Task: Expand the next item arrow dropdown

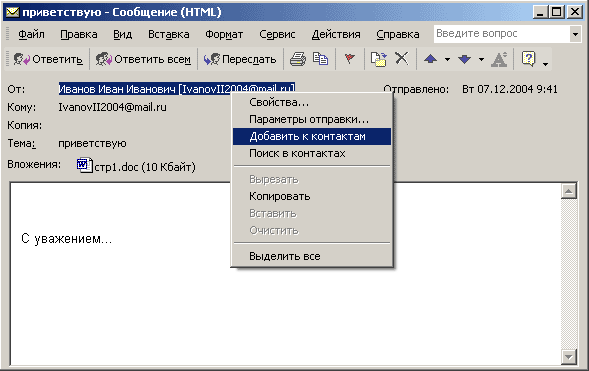Action: click(481, 59)
